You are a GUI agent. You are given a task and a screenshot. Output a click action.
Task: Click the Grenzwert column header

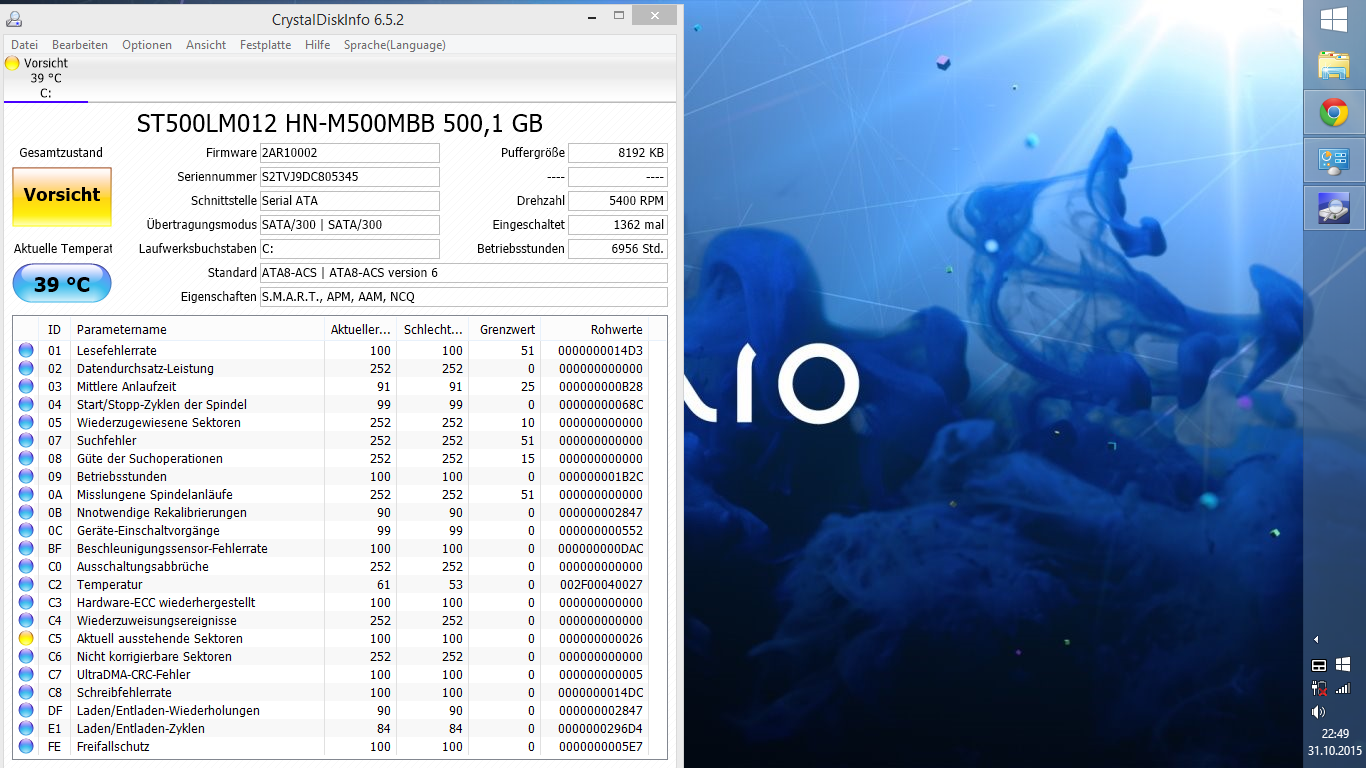pos(505,329)
